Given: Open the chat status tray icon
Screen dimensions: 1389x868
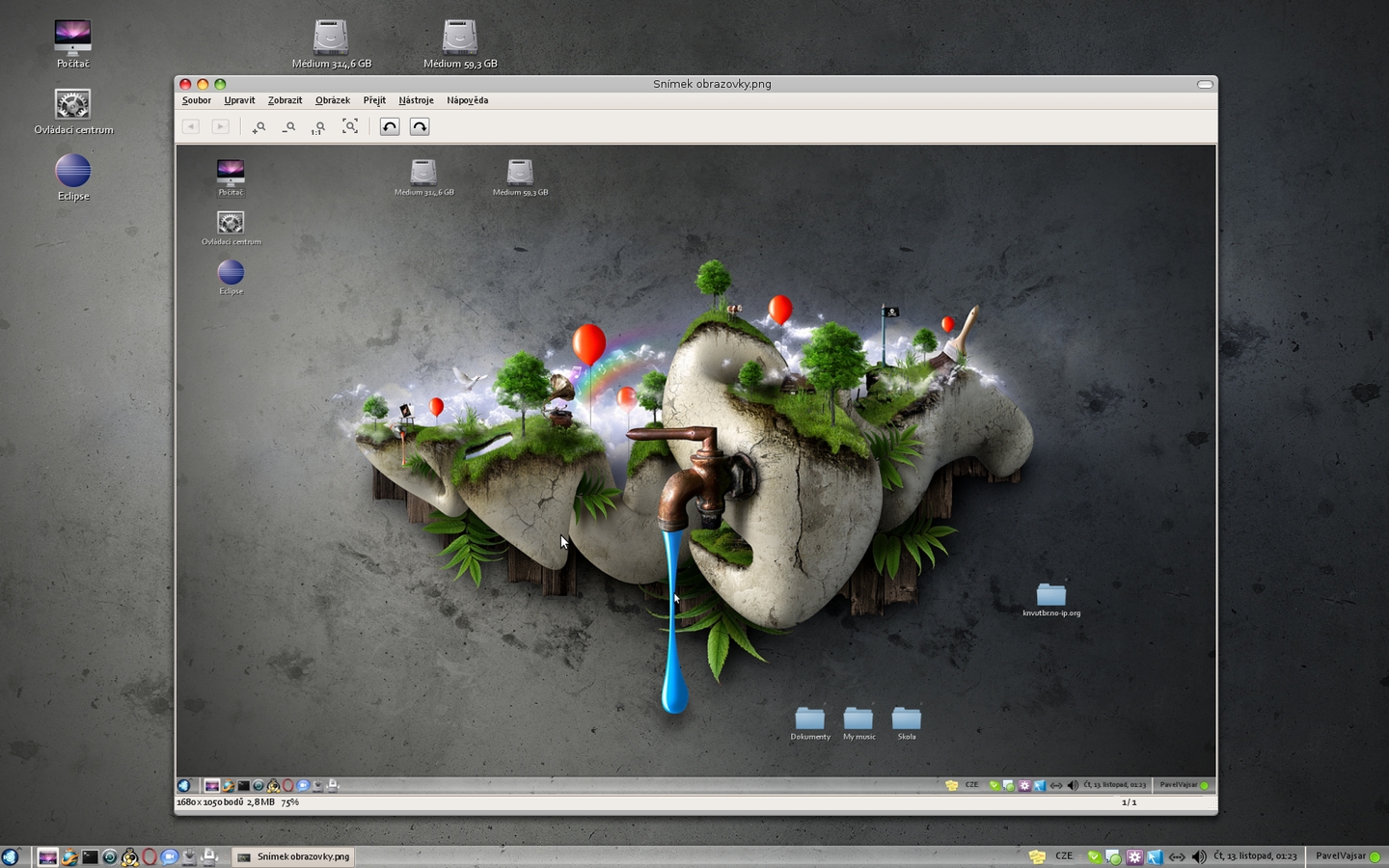Looking at the screenshot, I should [x=1113, y=856].
